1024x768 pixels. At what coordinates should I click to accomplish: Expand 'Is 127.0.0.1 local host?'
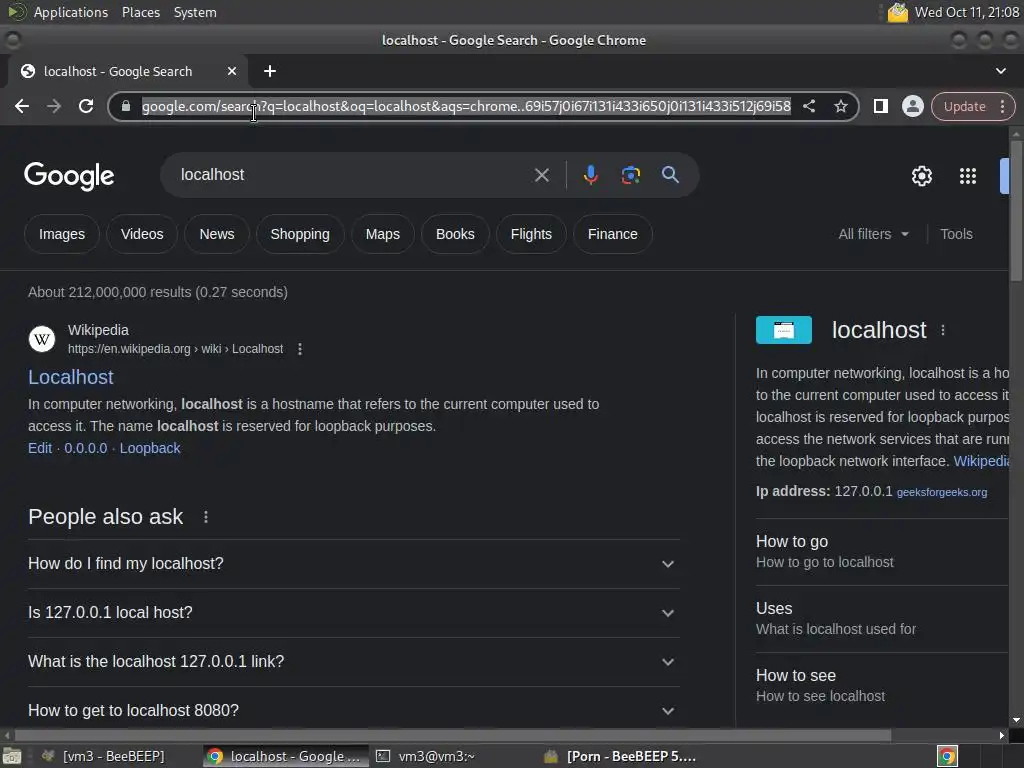(353, 613)
